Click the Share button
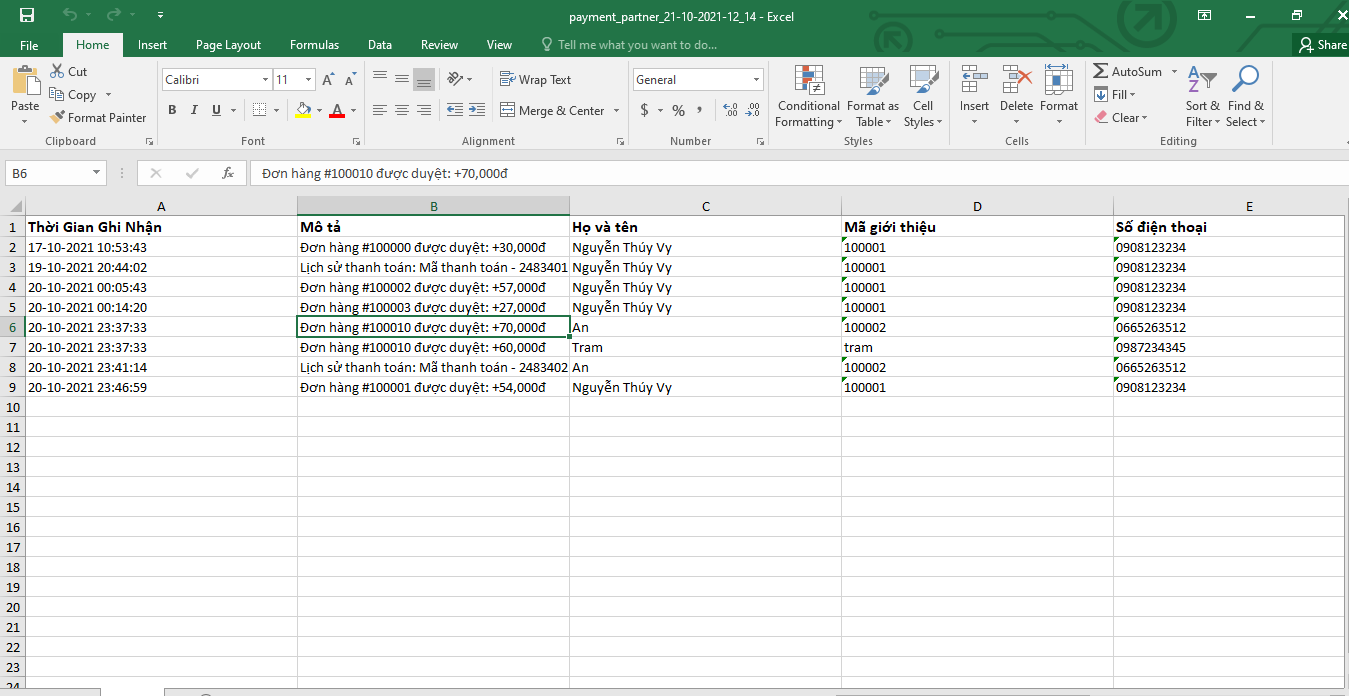Screen dimensions: 1349x696 pyautogui.click(x=1322, y=45)
